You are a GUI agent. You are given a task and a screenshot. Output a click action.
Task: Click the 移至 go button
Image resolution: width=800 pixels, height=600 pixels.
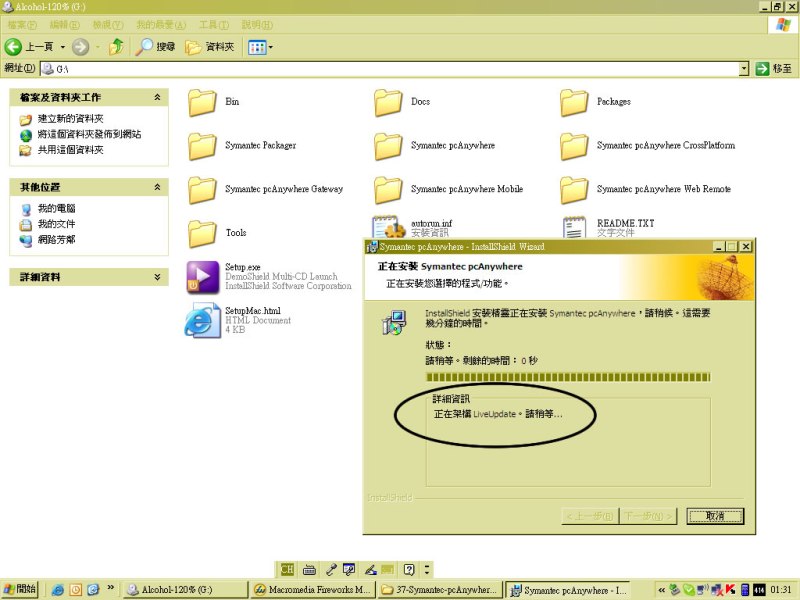[x=774, y=68]
